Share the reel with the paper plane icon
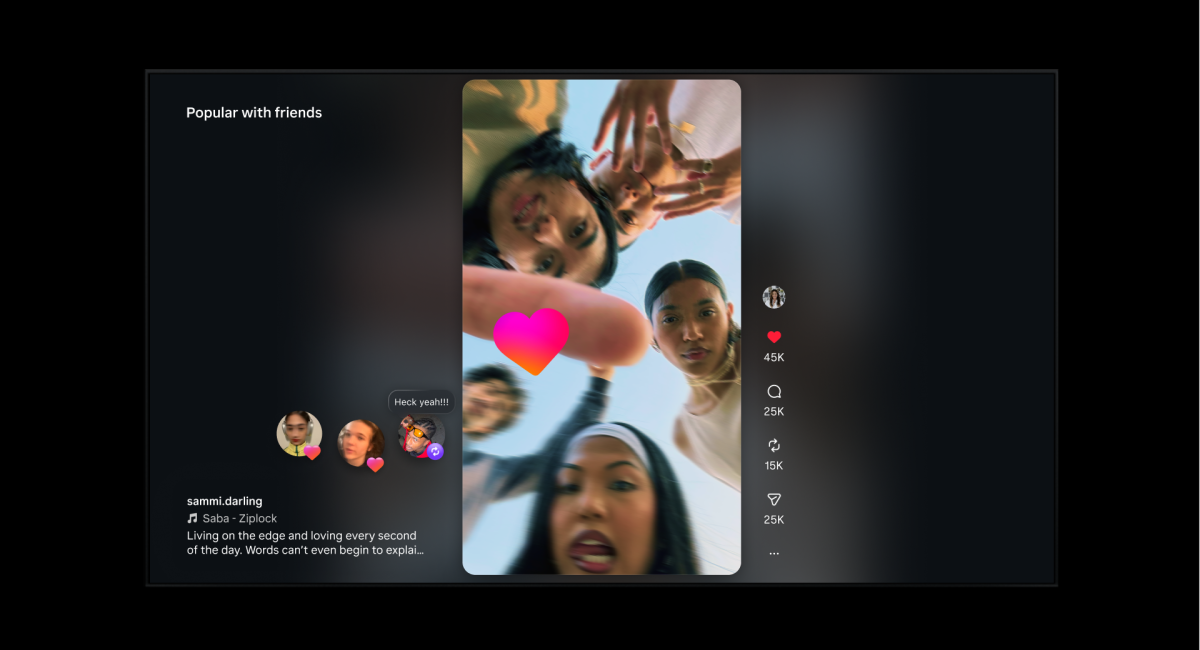 tap(773, 499)
